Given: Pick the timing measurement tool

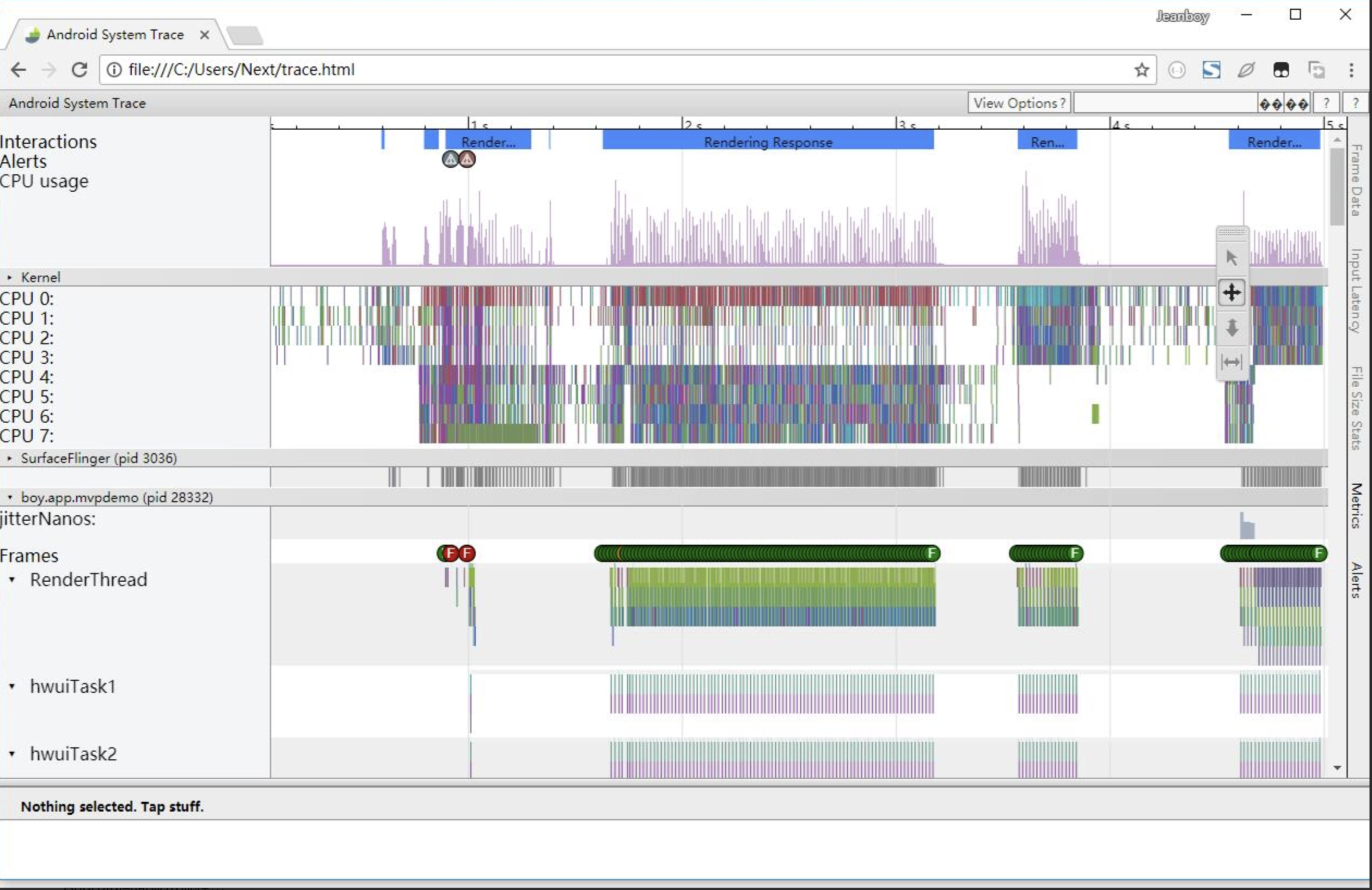Looking at the screenshot, I should click(1232, 362).
